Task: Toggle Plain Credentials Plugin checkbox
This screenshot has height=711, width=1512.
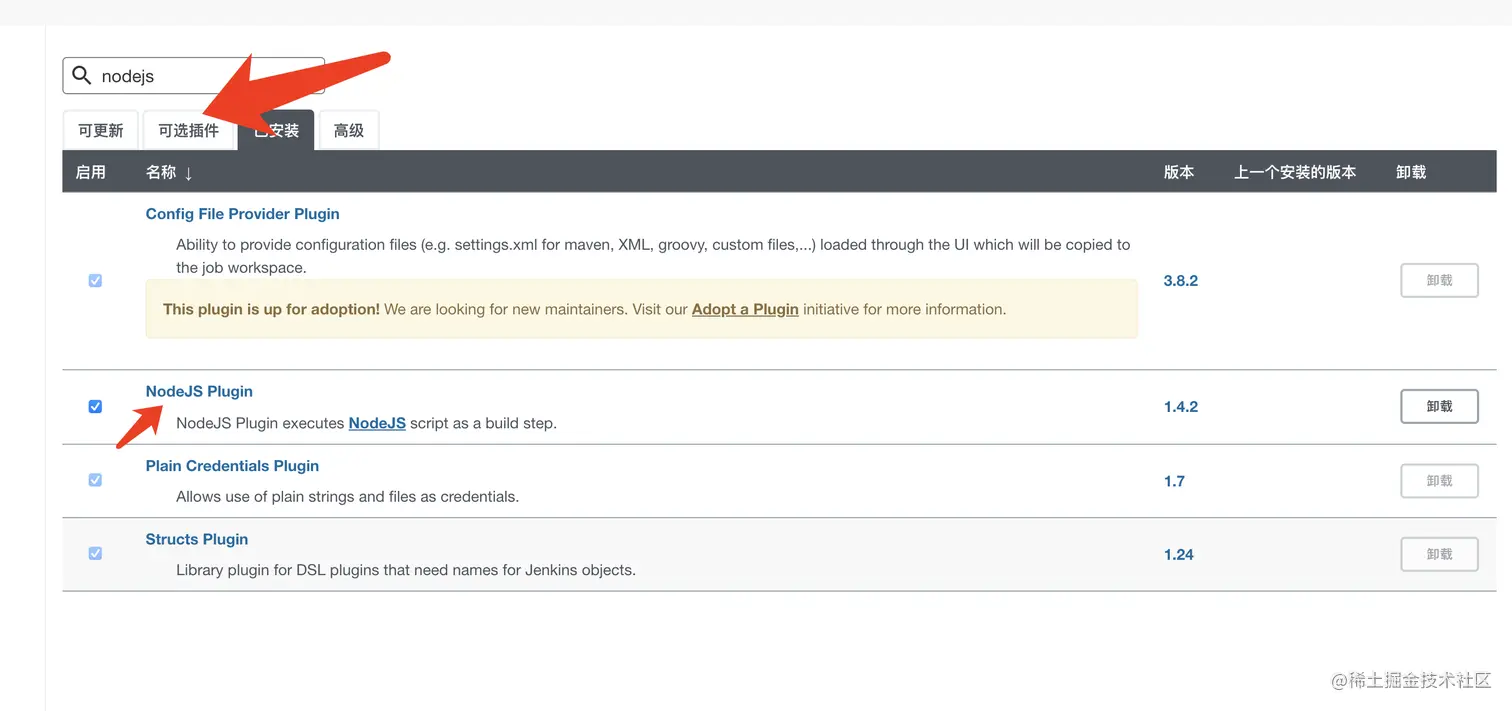Action: (95, 480)
